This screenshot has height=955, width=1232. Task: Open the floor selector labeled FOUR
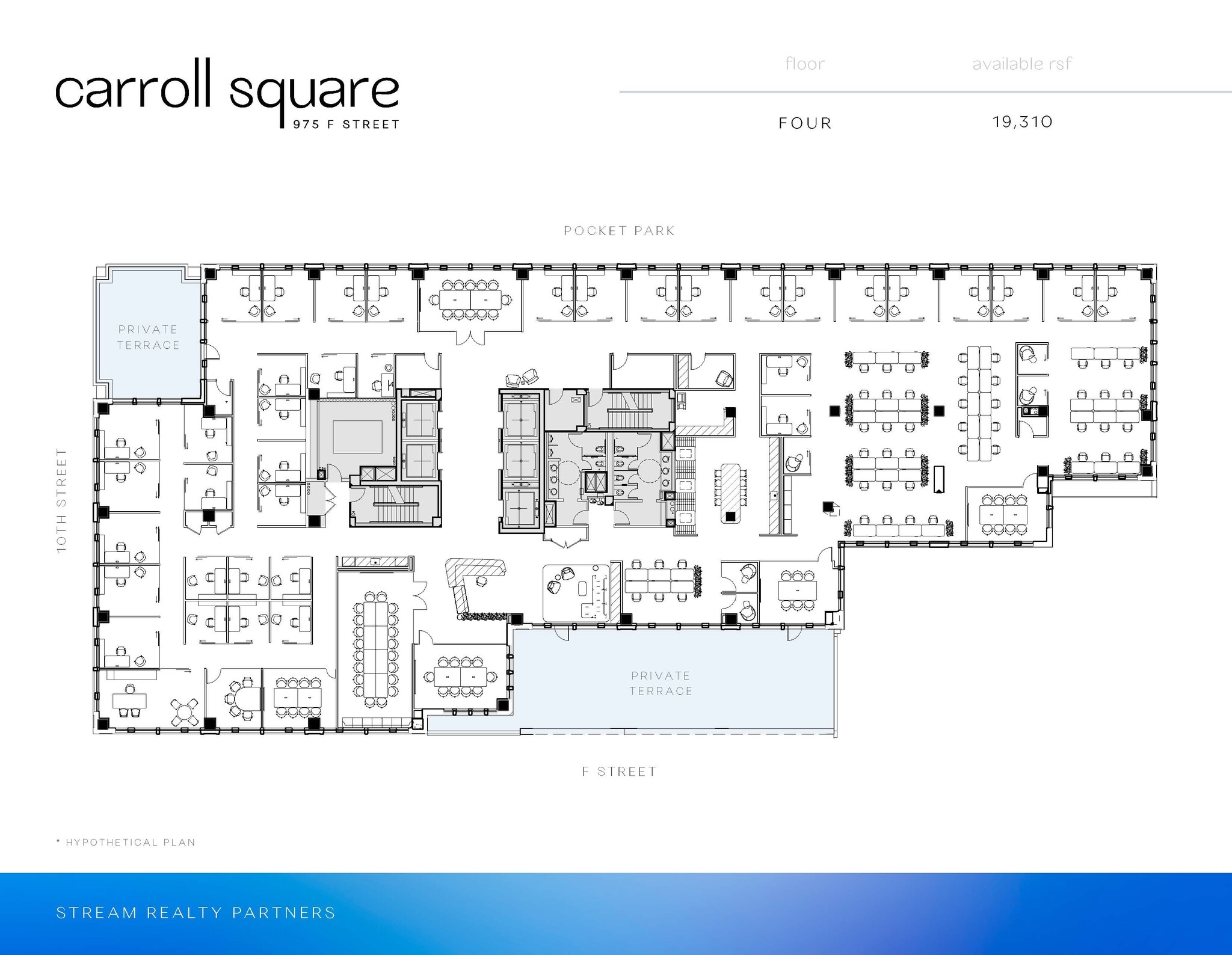point(804,122)
